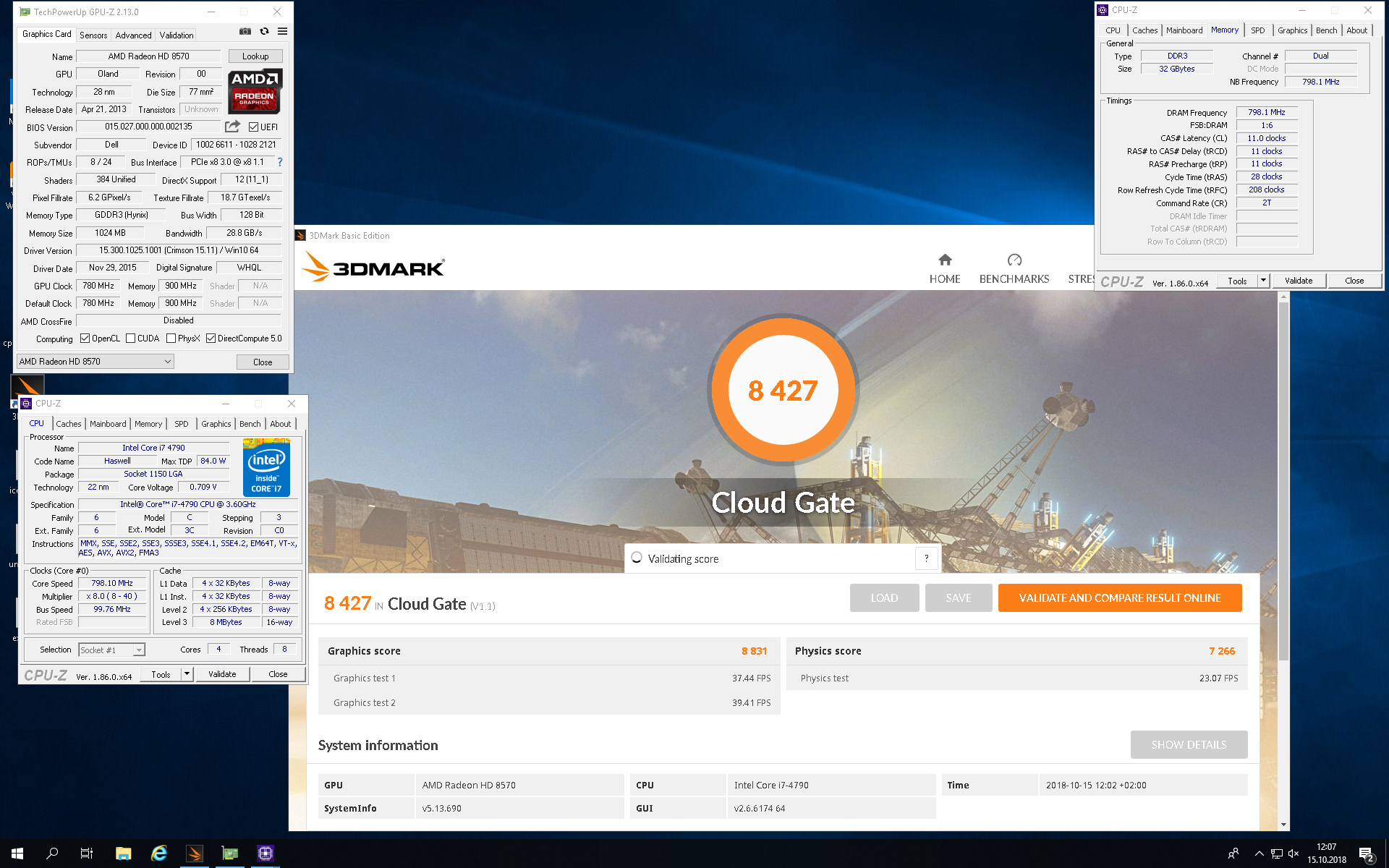Open Tools dropdown arrow in CPU-Z CPU window
This screenshot has width=1389, height=868.
click(x=187, y=674)
